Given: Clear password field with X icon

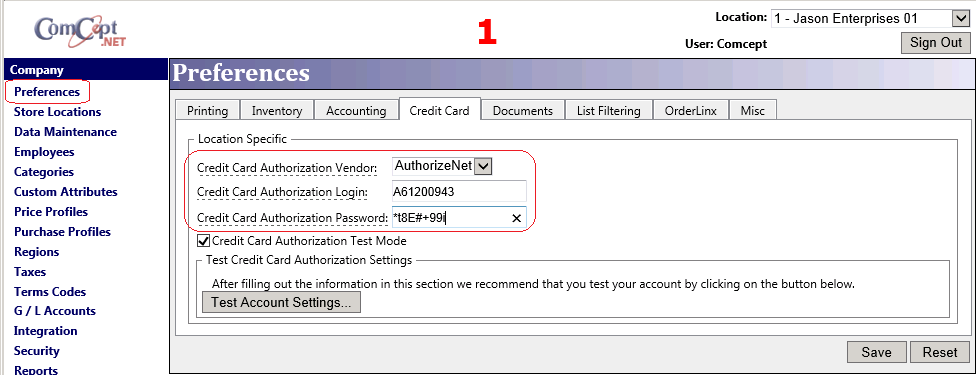Looking at the screenshot, I should (516, 218).
